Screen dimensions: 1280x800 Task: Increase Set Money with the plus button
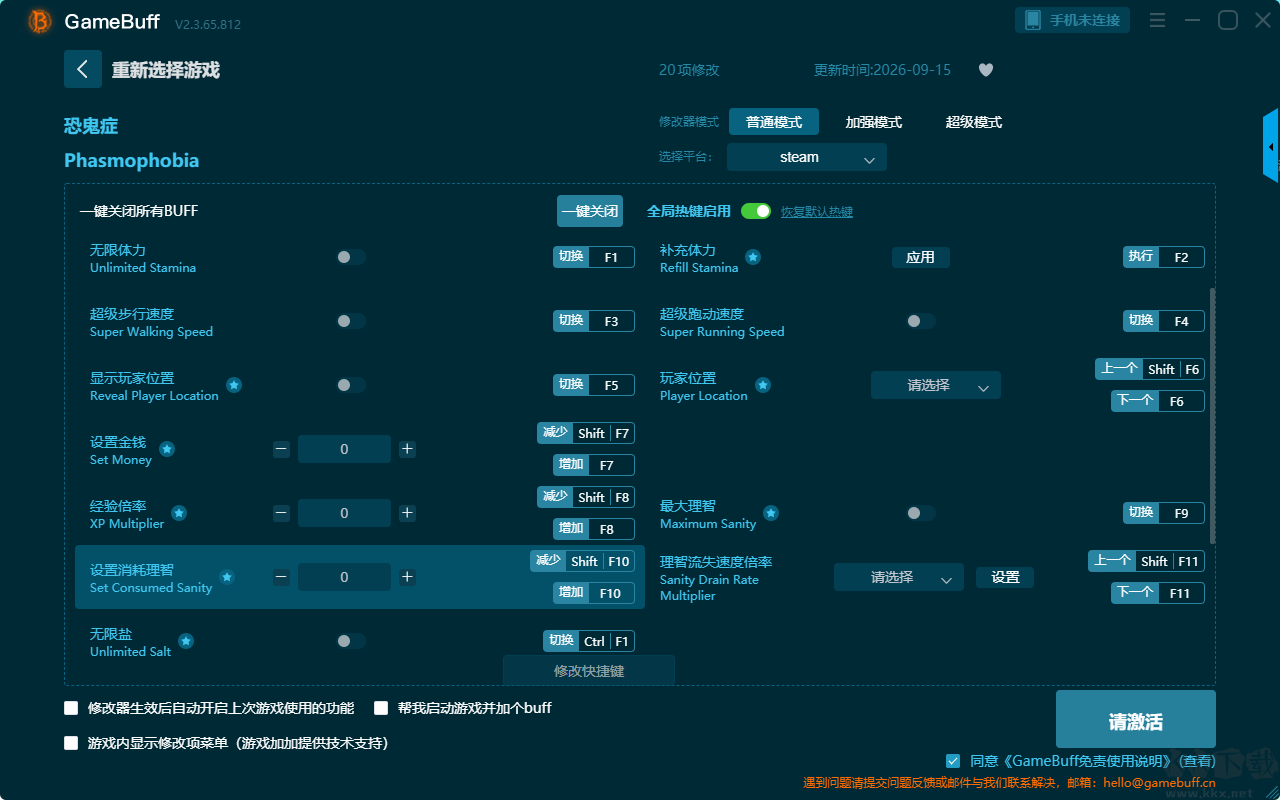(407, 449)
